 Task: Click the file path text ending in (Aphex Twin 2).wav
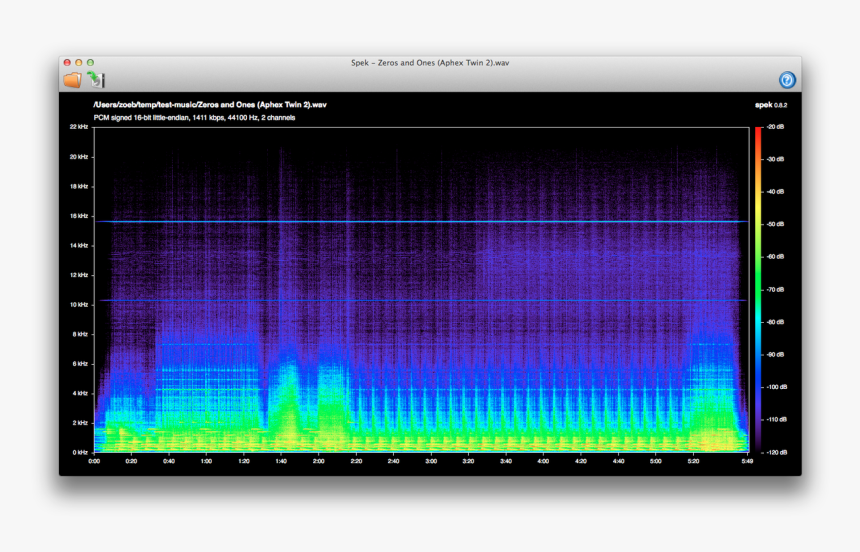coord(210,104)
